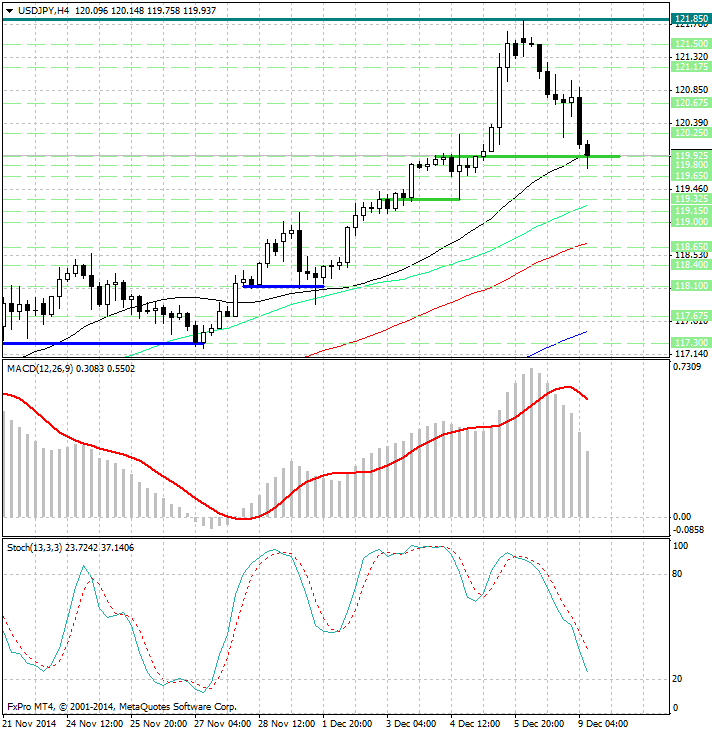Select the 0.7309 MACD scale value

tap(689, 369)
